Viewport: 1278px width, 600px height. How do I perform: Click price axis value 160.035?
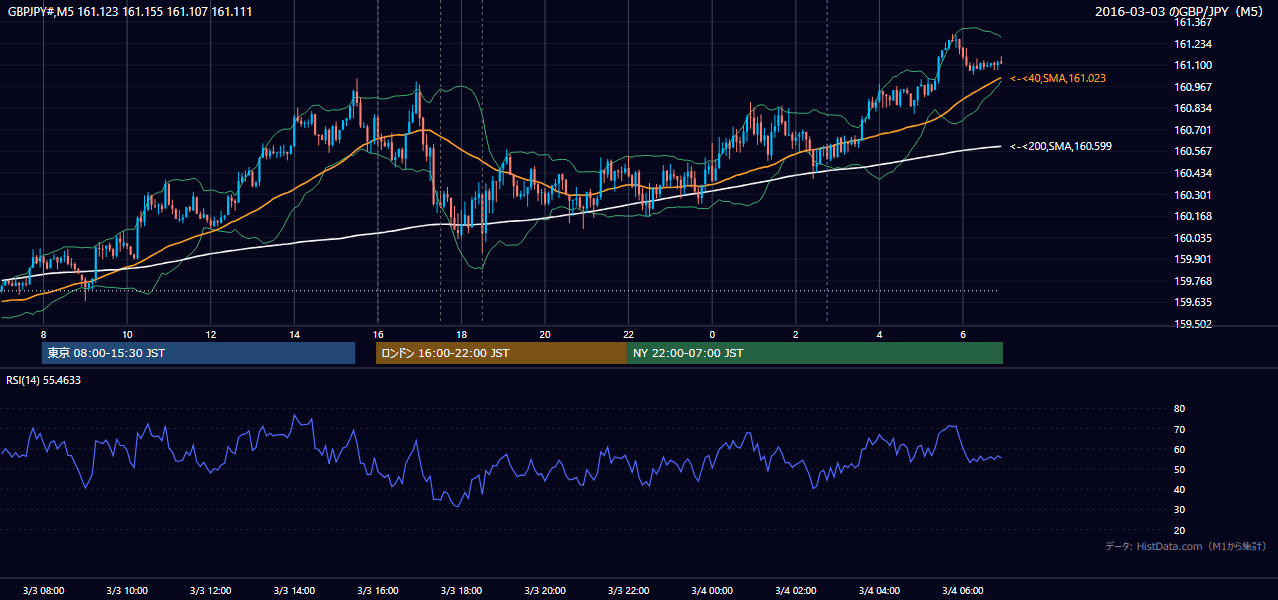(1192, 238)
